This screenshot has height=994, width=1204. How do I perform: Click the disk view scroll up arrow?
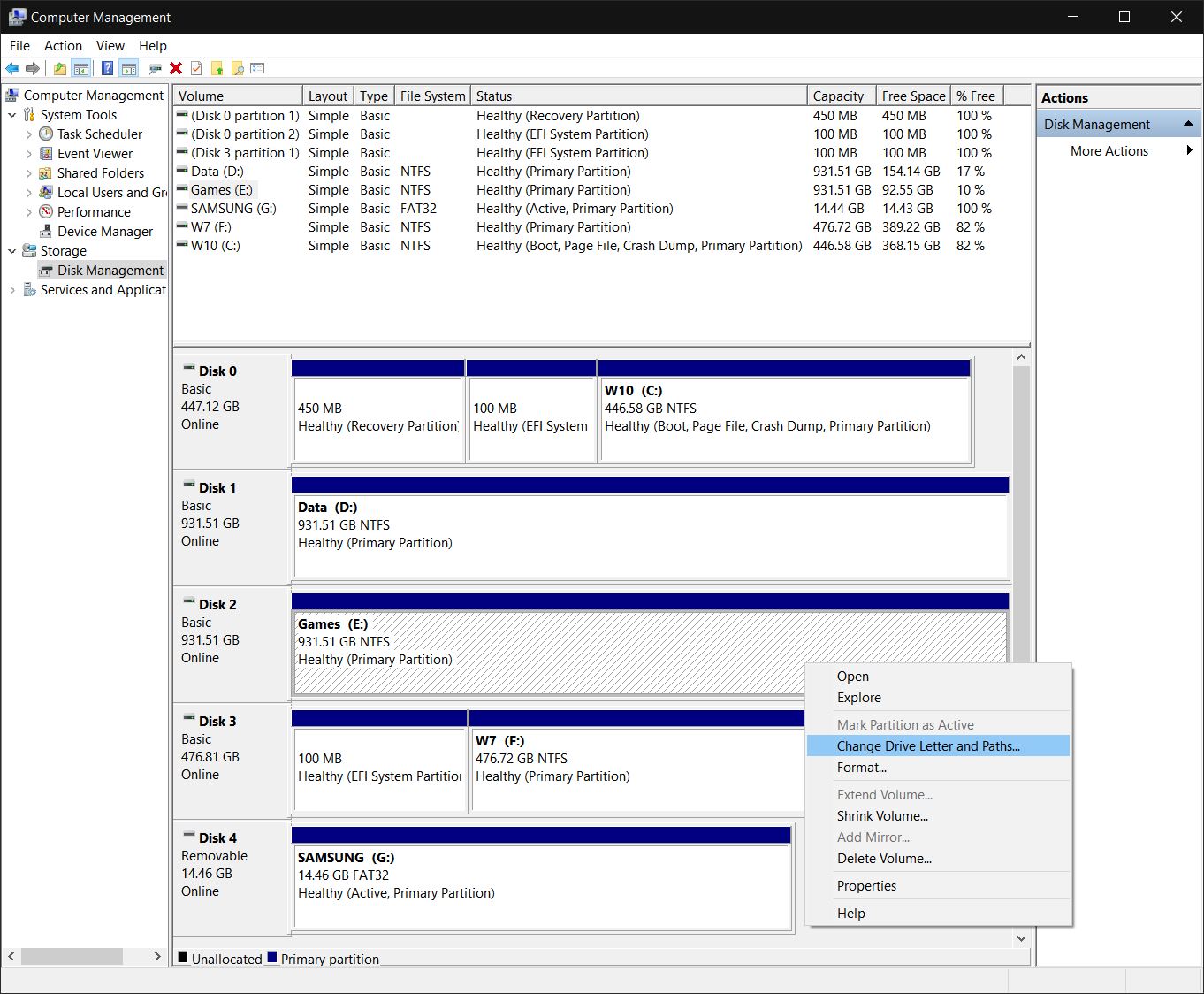pyautogui.click(x=1021, y=357)
